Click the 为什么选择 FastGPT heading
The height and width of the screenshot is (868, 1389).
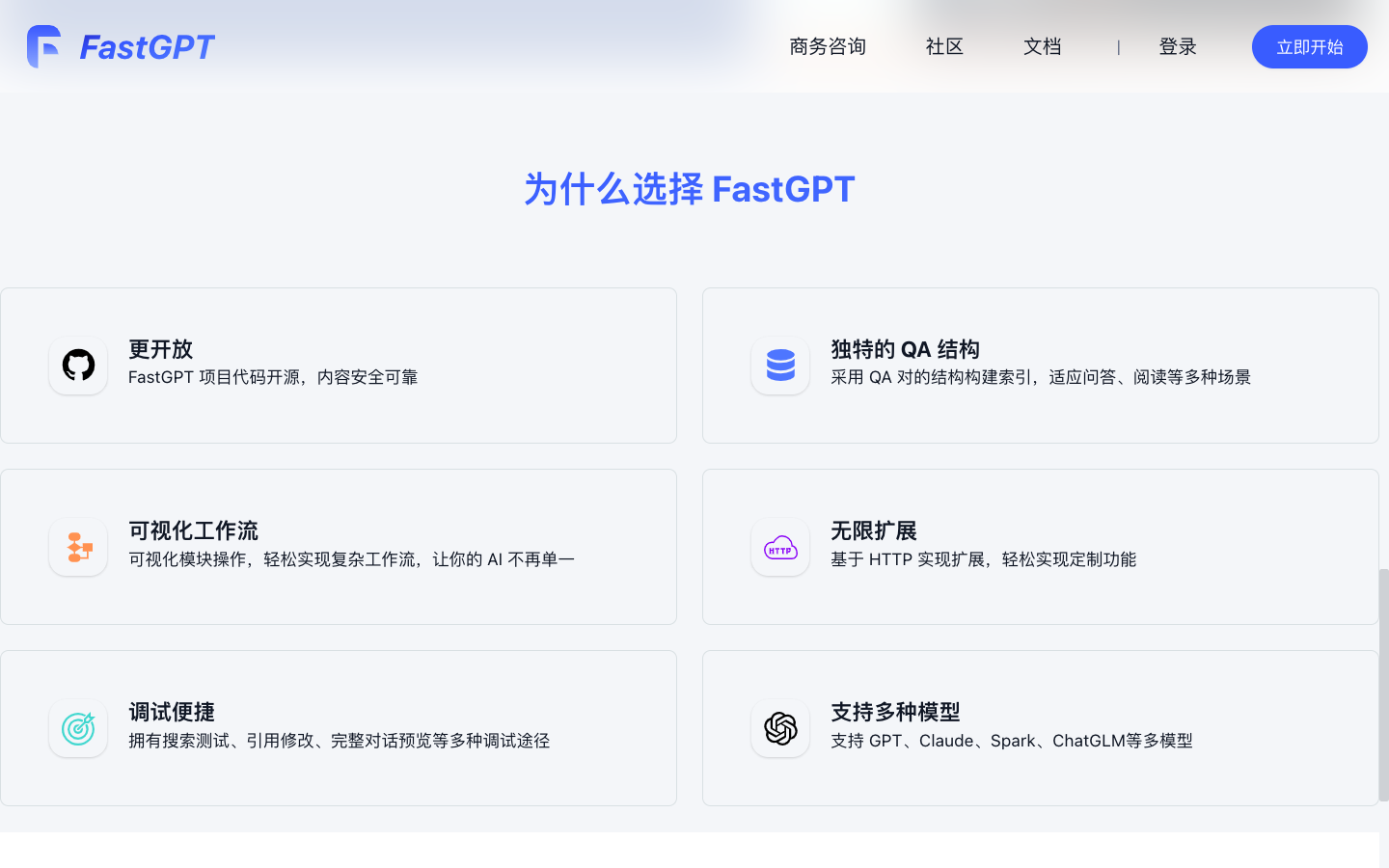tap(691, 188)
